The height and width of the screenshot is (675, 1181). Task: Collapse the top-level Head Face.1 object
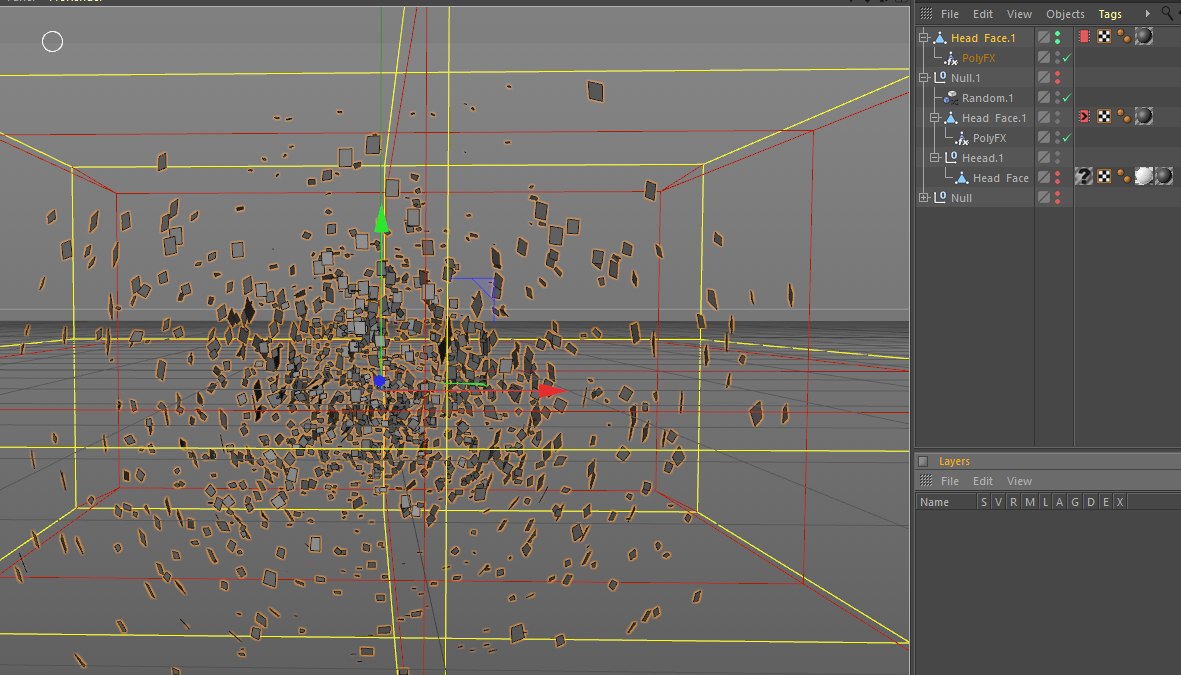923,38
